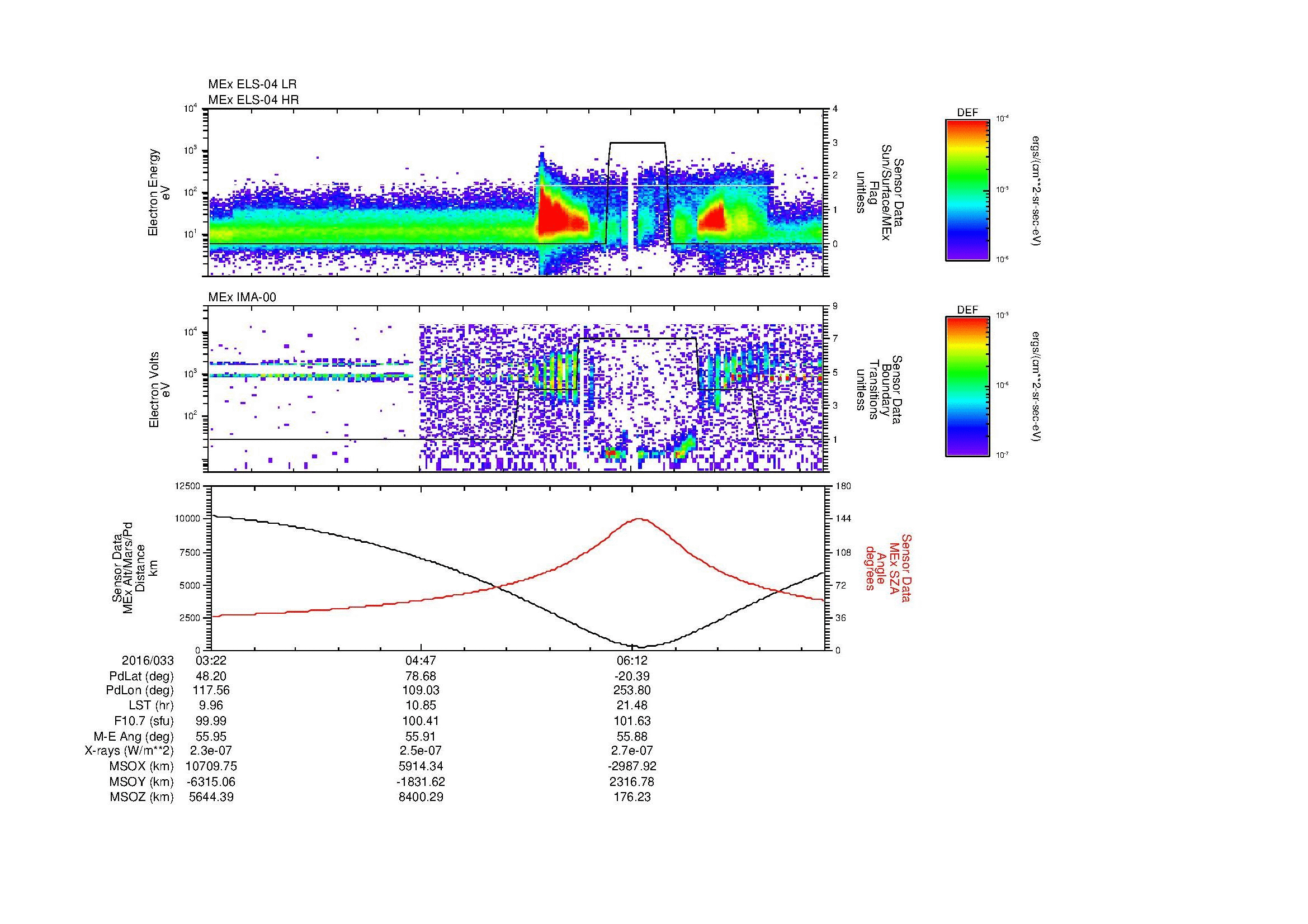1308x924 pixels.
Task: Click the "04:47" time tick label
Action: [421, 660]
